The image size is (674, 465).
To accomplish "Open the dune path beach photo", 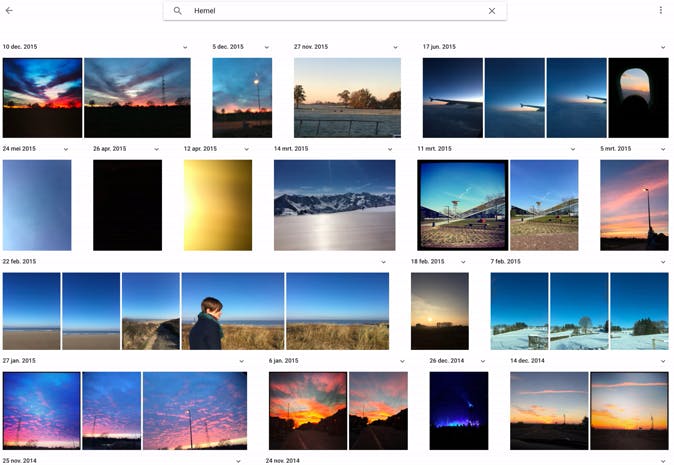I will click(x=151, y=311).
